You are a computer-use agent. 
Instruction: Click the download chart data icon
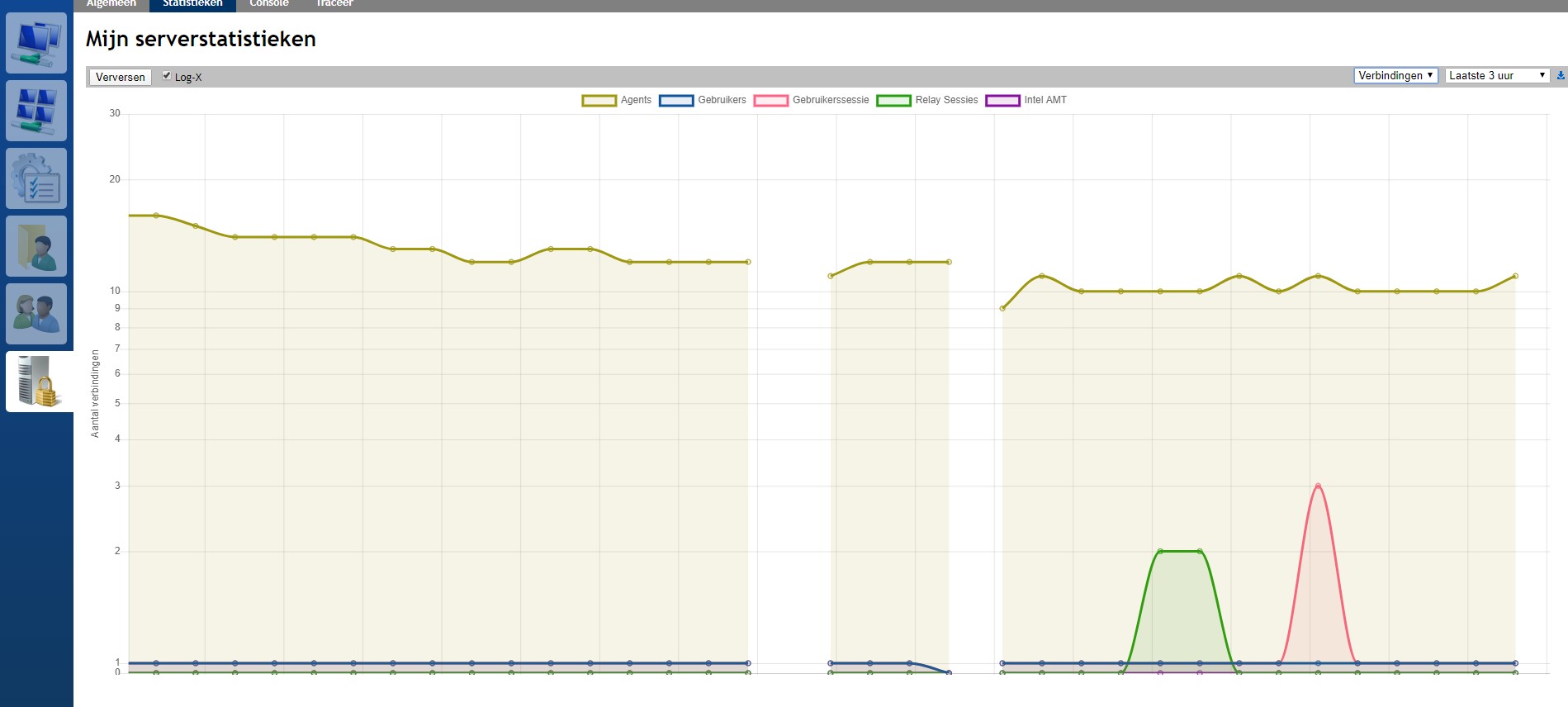coord(1561,75)
